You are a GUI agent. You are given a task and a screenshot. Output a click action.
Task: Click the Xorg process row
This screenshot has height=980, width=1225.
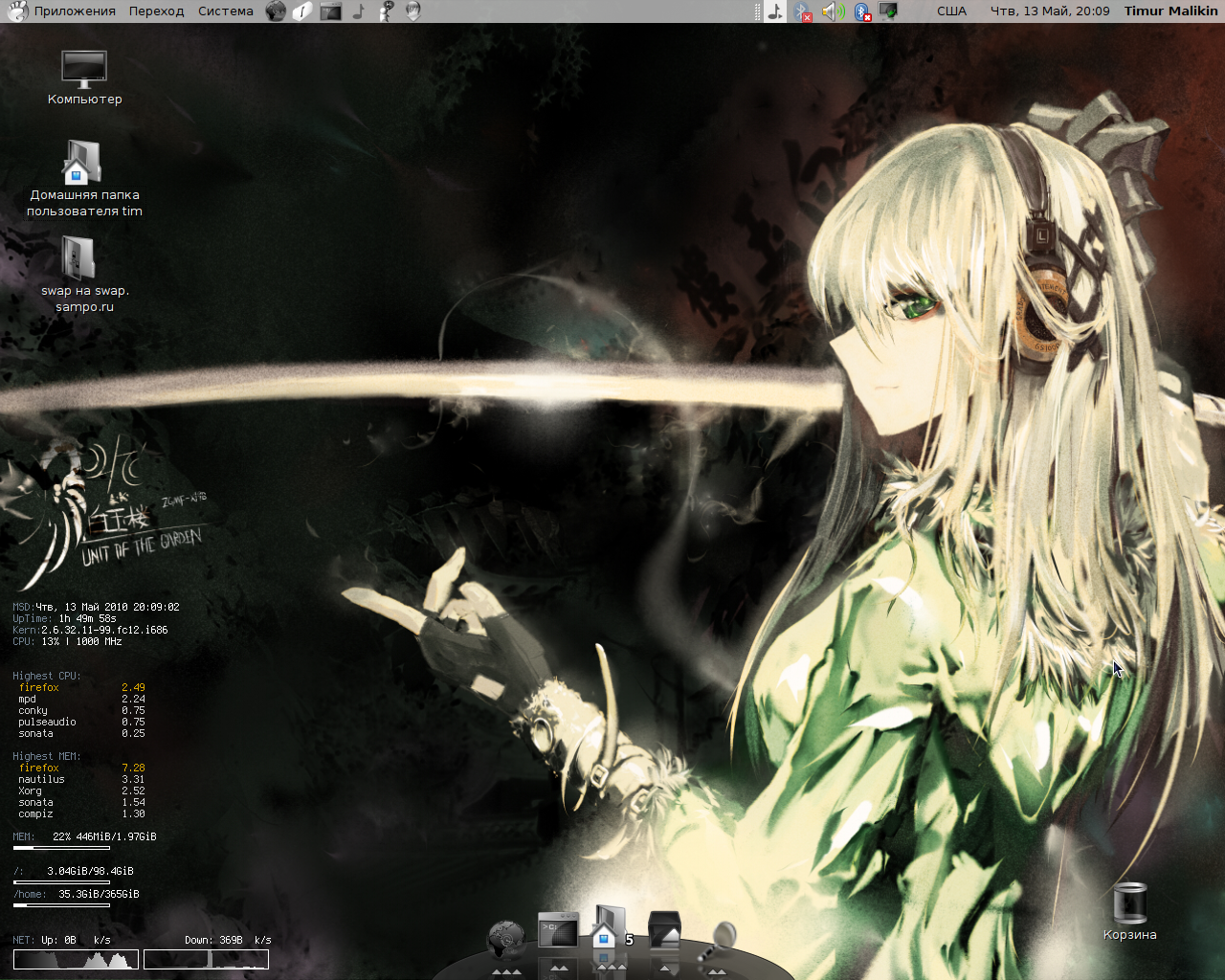(x=81, y=791)
